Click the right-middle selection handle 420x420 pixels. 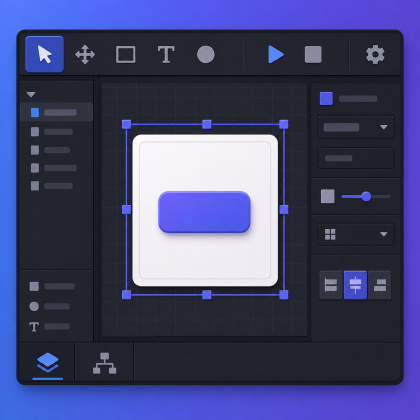[x=284, y=210]
